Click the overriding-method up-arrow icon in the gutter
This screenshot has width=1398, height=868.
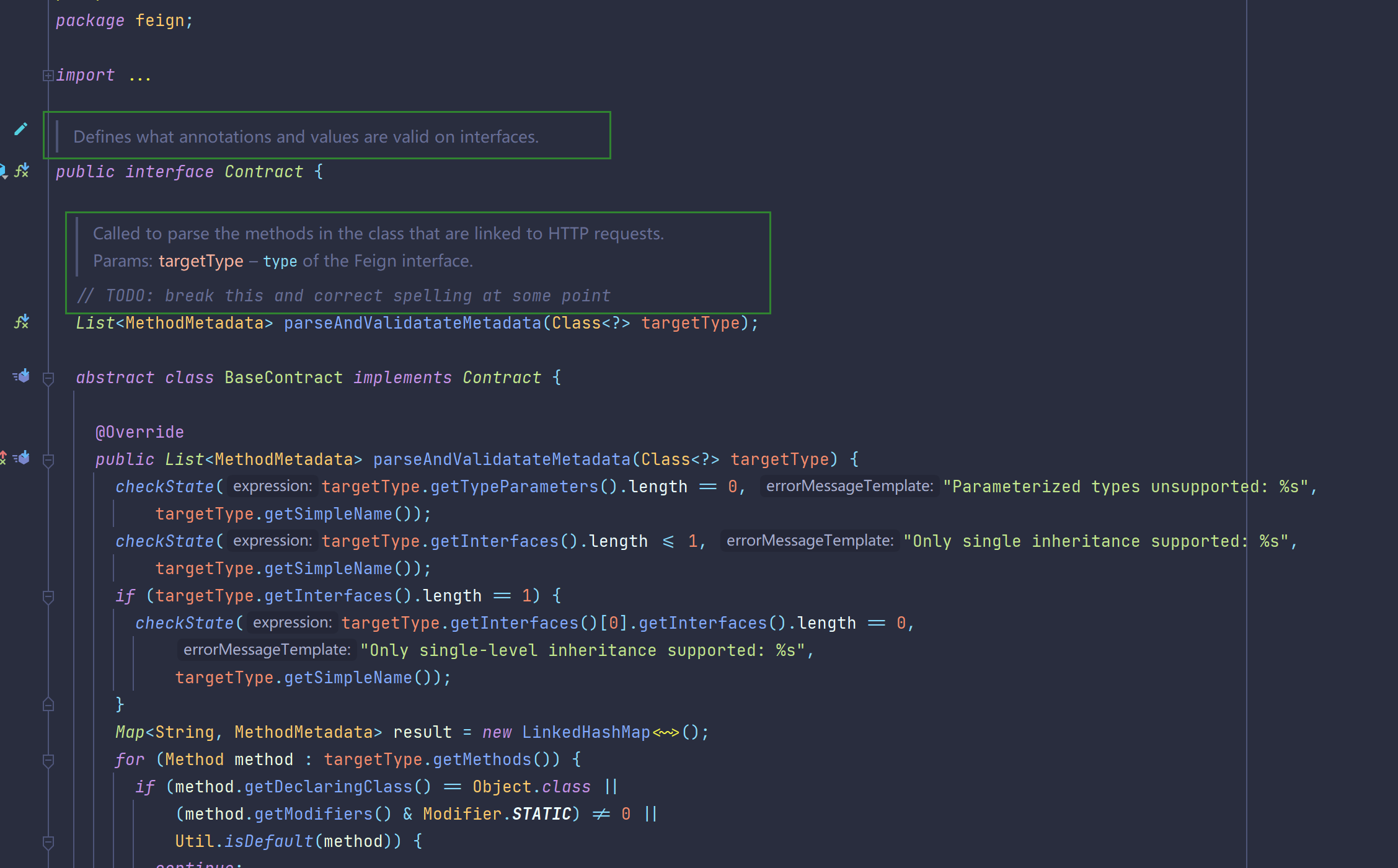[3, 458]
